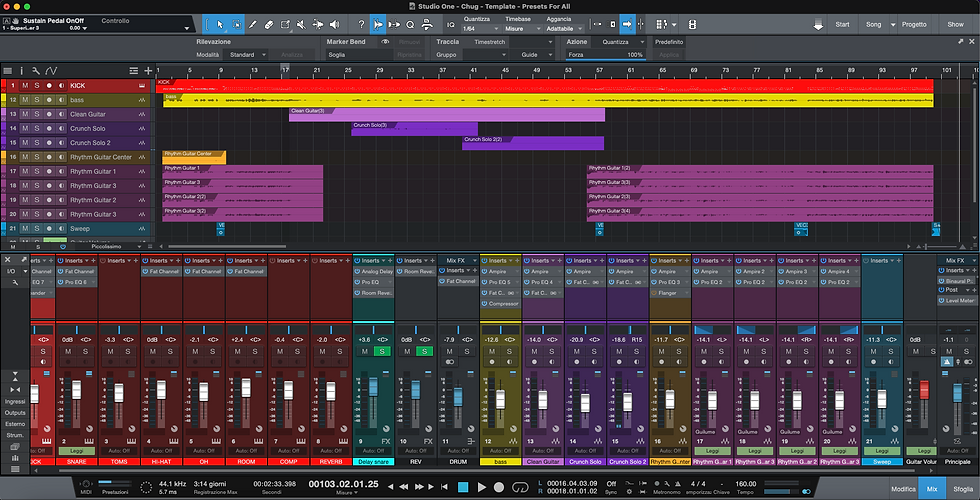Solo the bass track
The width and height of the screenshot is (980, 500).
[x=37, y=100]
